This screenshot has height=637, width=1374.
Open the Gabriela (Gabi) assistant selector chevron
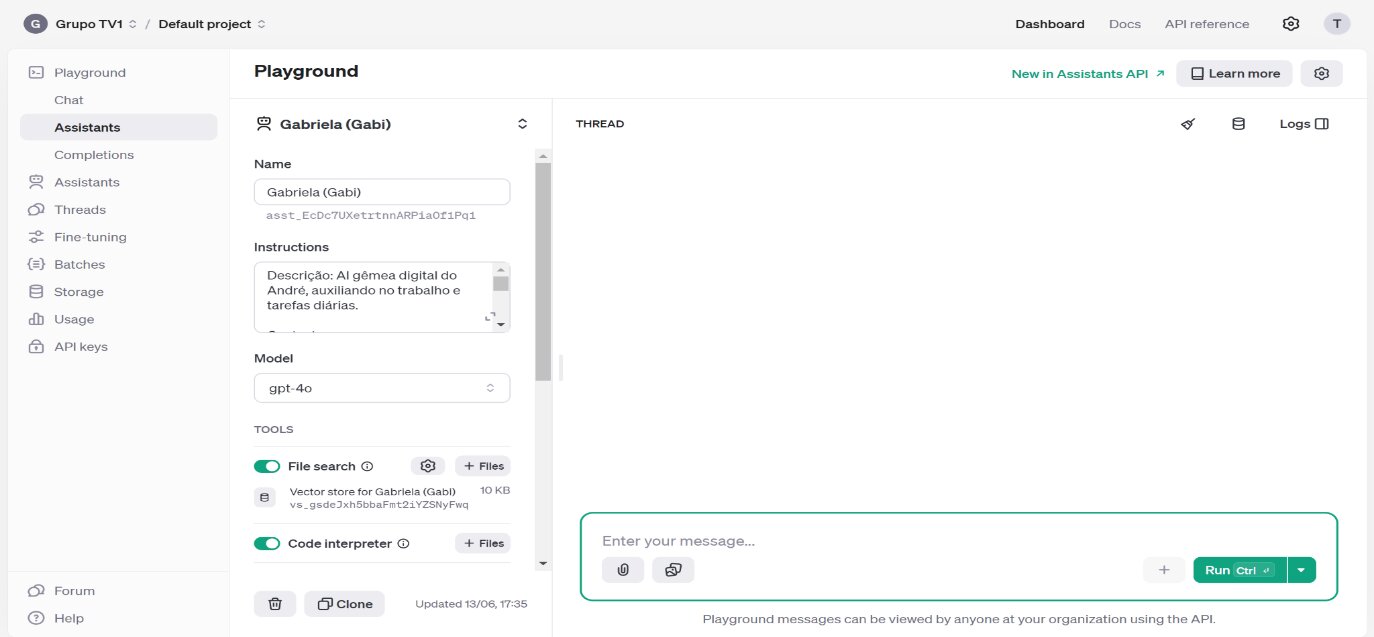click(522, 124)
